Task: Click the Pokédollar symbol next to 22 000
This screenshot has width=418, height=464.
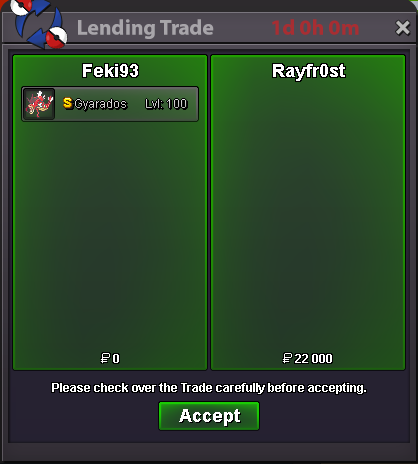Action: (x=287, y=359)
